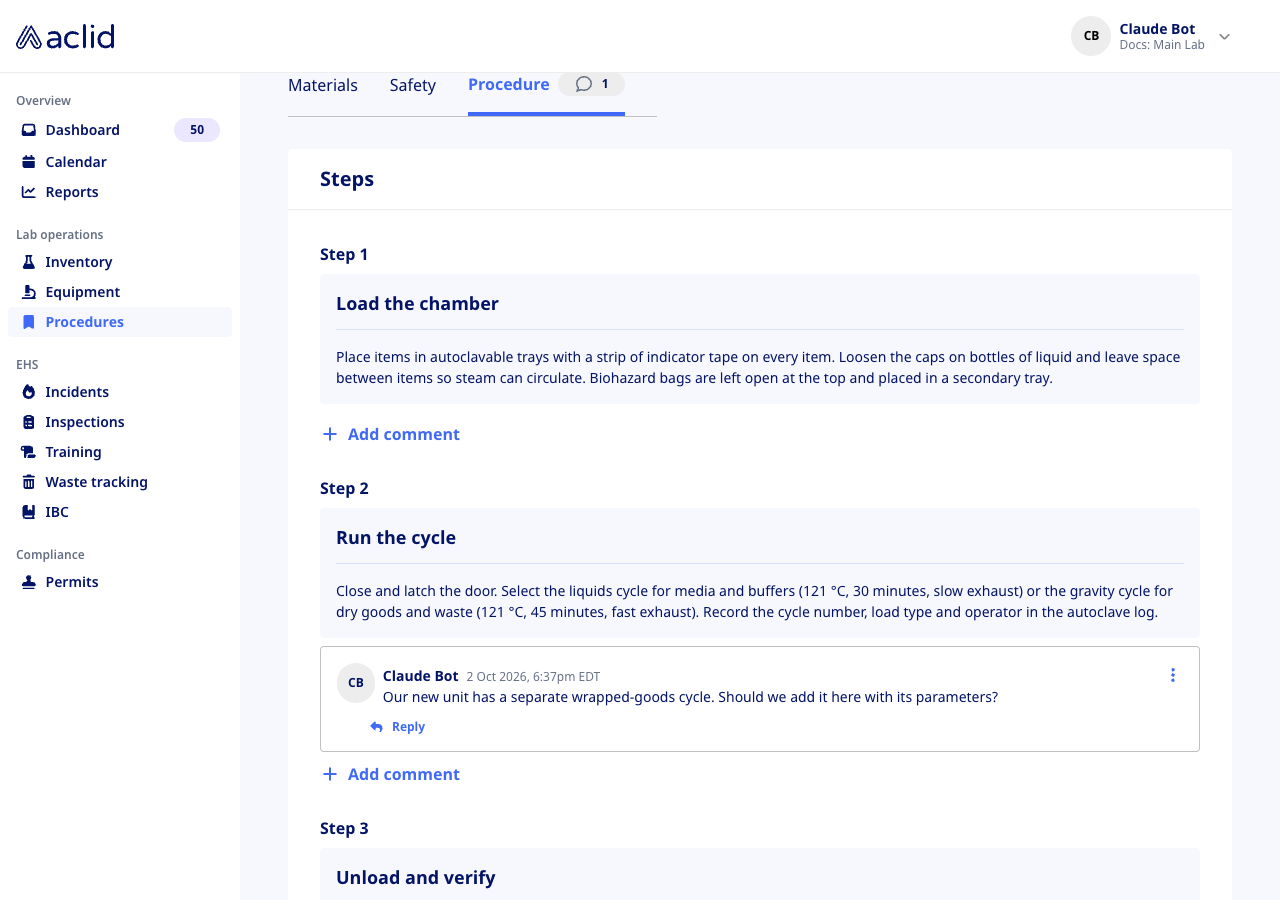Click the Incidents flame icon
The width and height of the screenshot is (1280, 900).
[29, 392]
